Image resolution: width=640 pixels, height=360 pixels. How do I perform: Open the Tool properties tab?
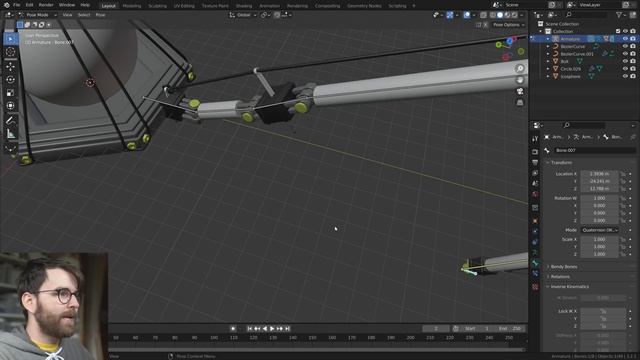535,139
